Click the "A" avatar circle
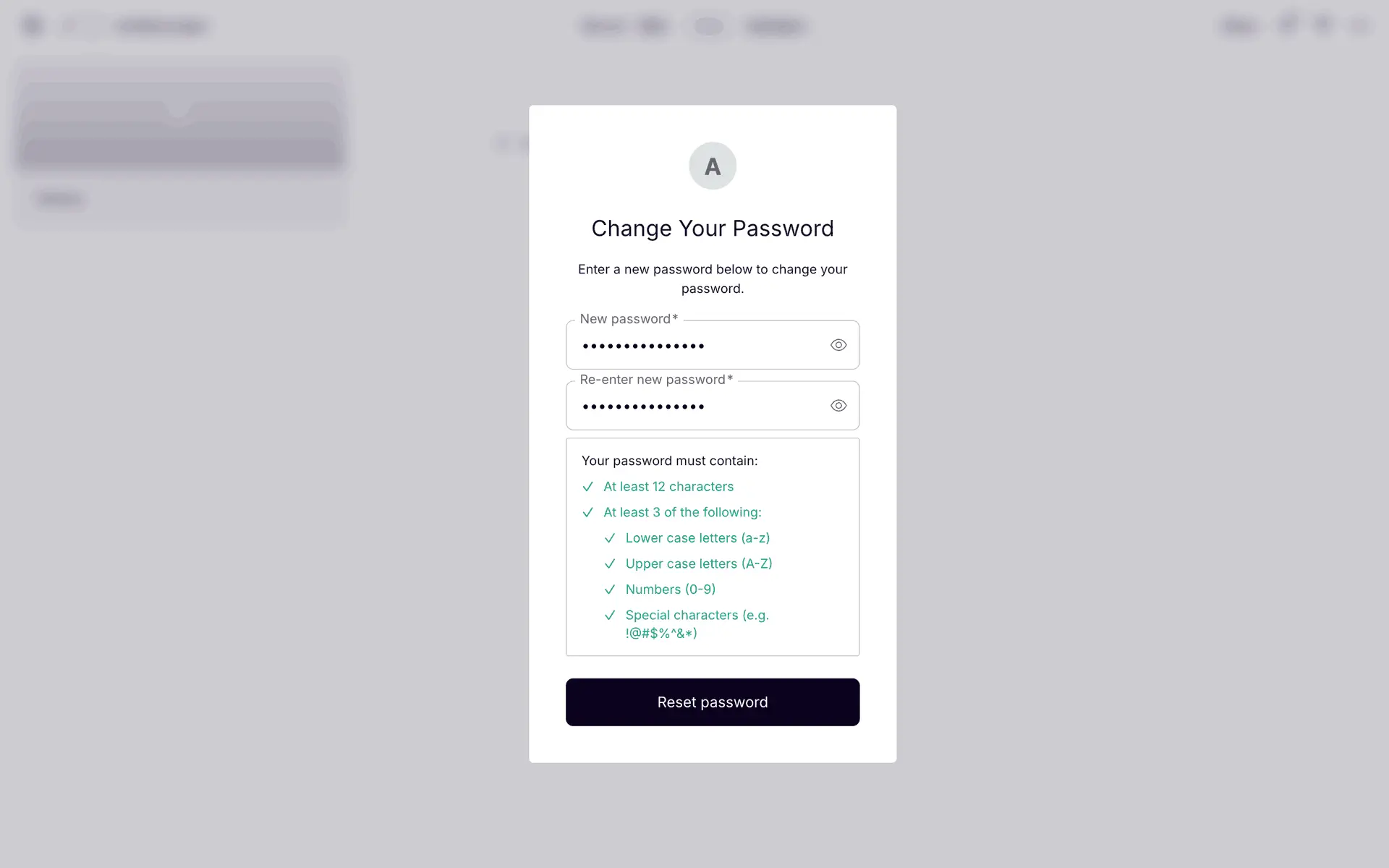The width and height of the screenshot is (1389, 868). click(713, 166)
